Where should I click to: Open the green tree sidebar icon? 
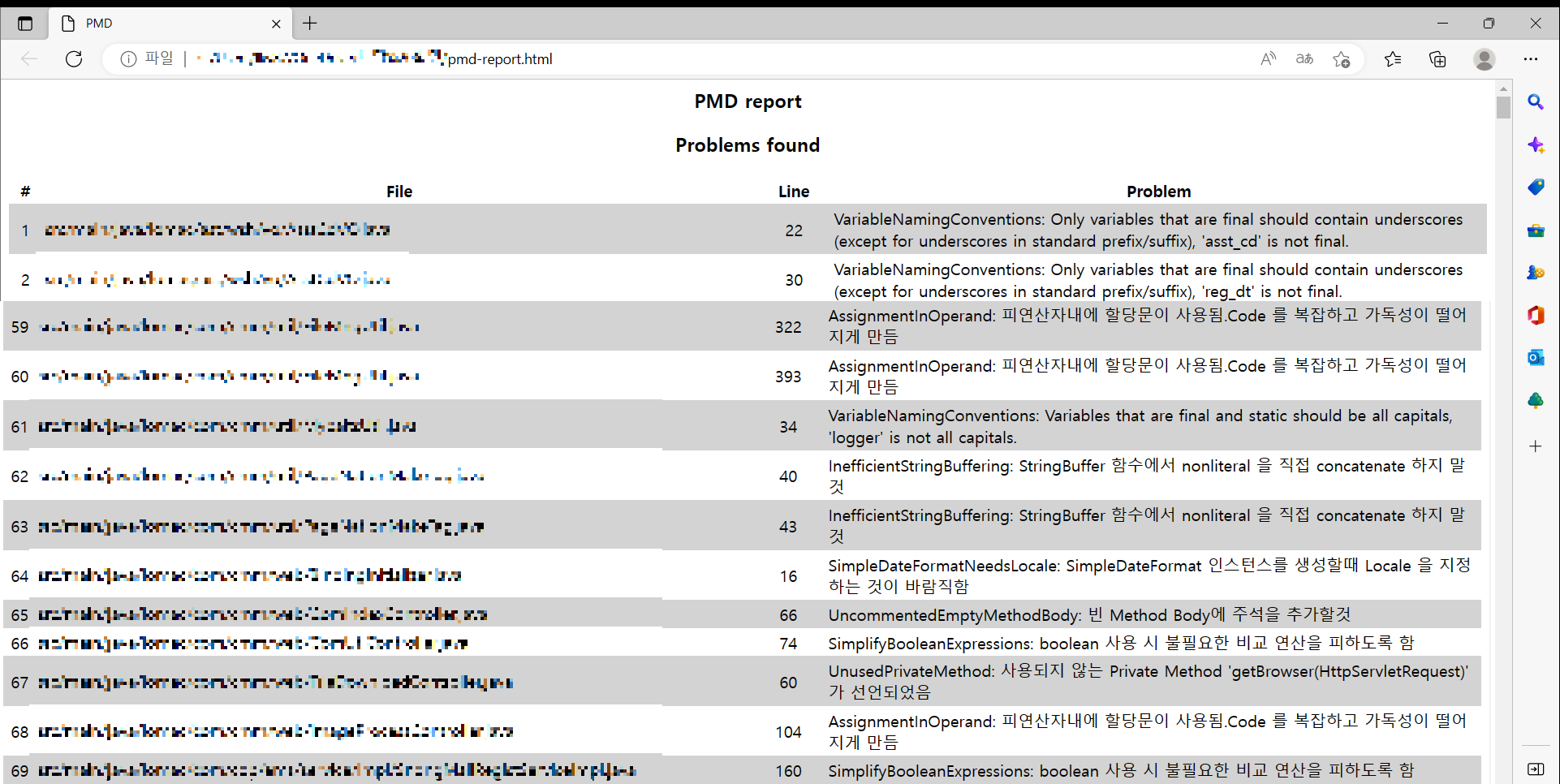tap(1535, 400)
